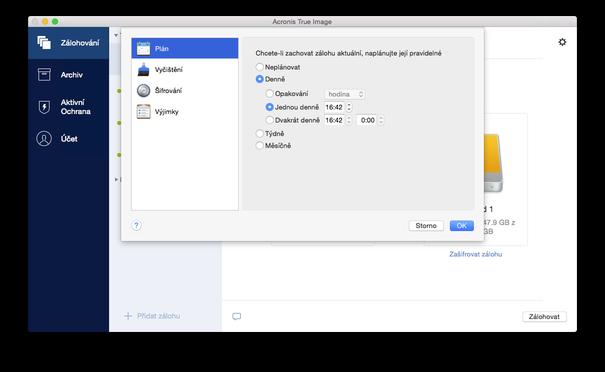Select the Plán tab in dialog
Viewport: 605px width, 372px height.
185,48
